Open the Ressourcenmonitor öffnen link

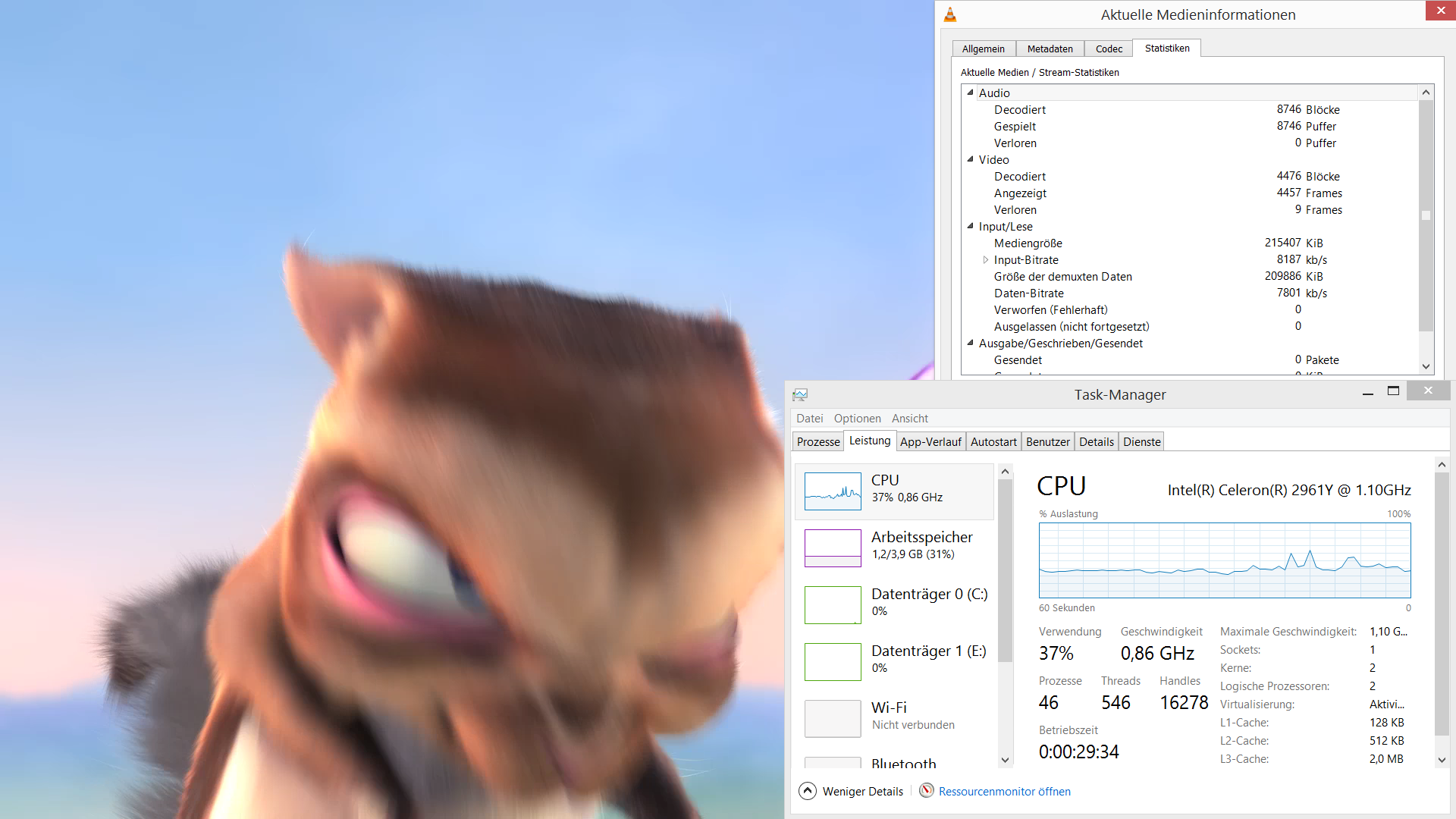pyautogui.click(x=1005, y=791)
